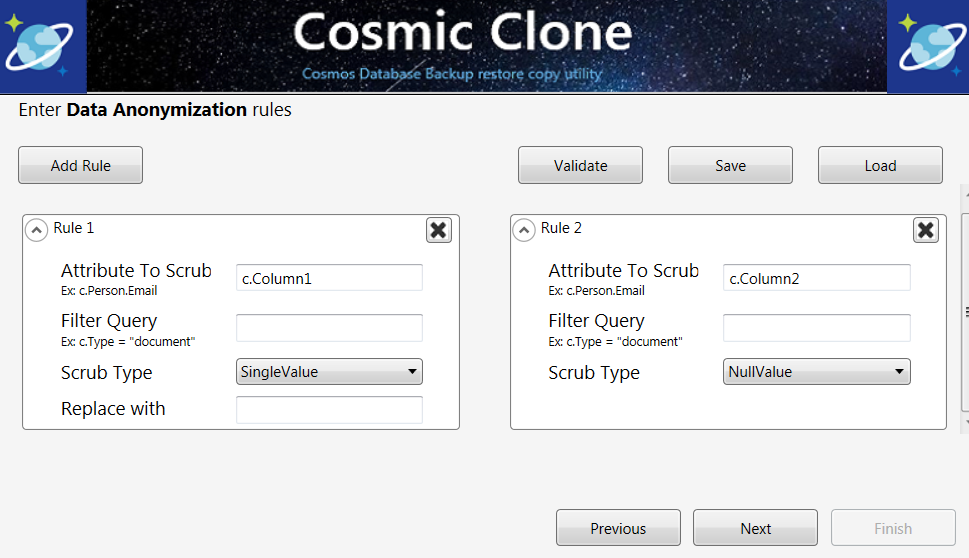Focus Rule 1 Attribute To Scrub field

click(329, 277)
